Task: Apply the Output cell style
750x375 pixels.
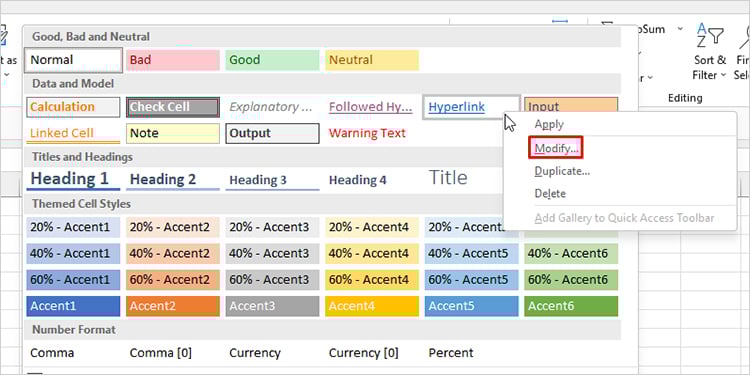Action: pyautogui.click(x=273, y=133)
